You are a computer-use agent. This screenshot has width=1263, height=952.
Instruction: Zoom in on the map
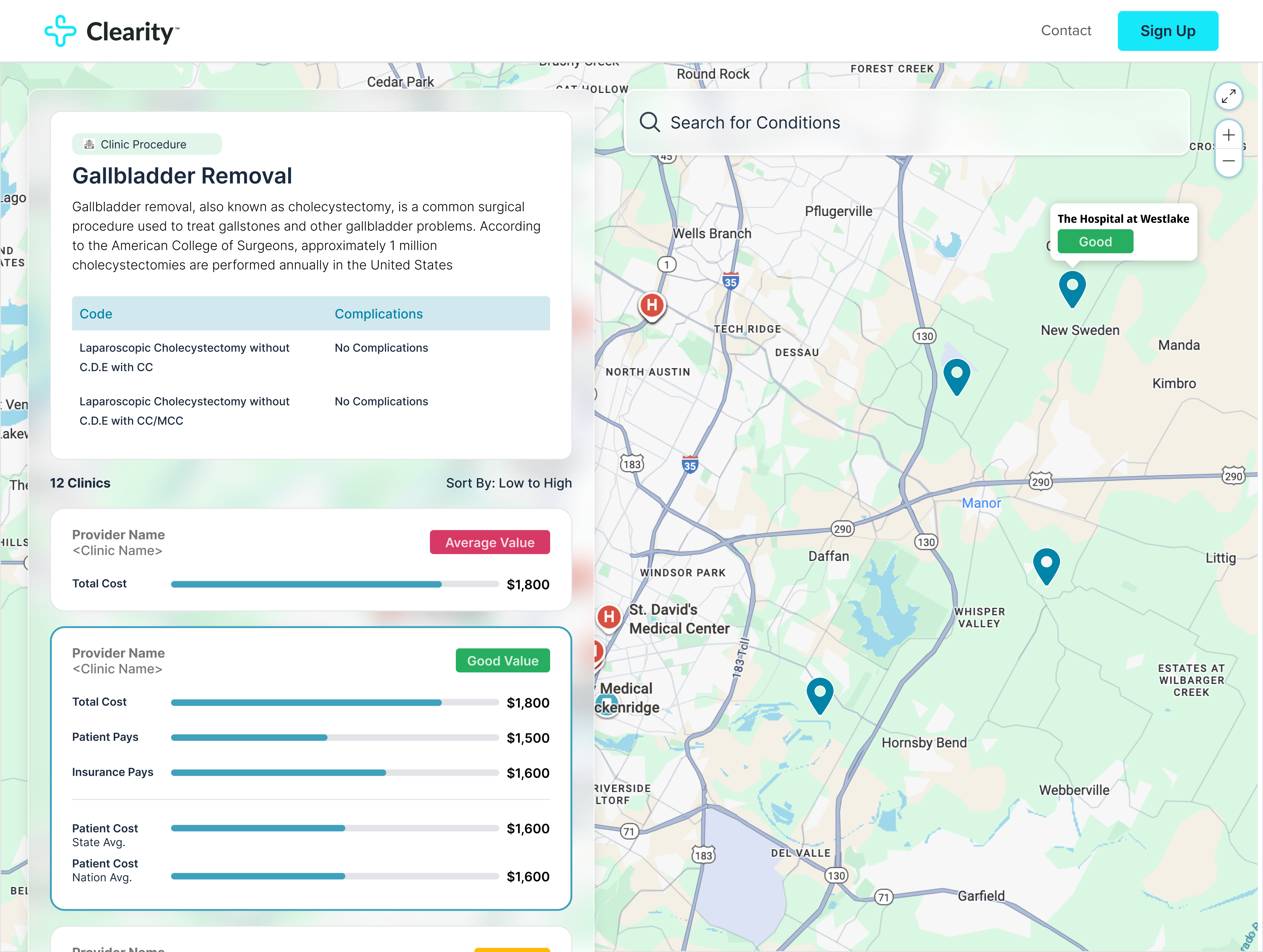[x=1228, y=135]
